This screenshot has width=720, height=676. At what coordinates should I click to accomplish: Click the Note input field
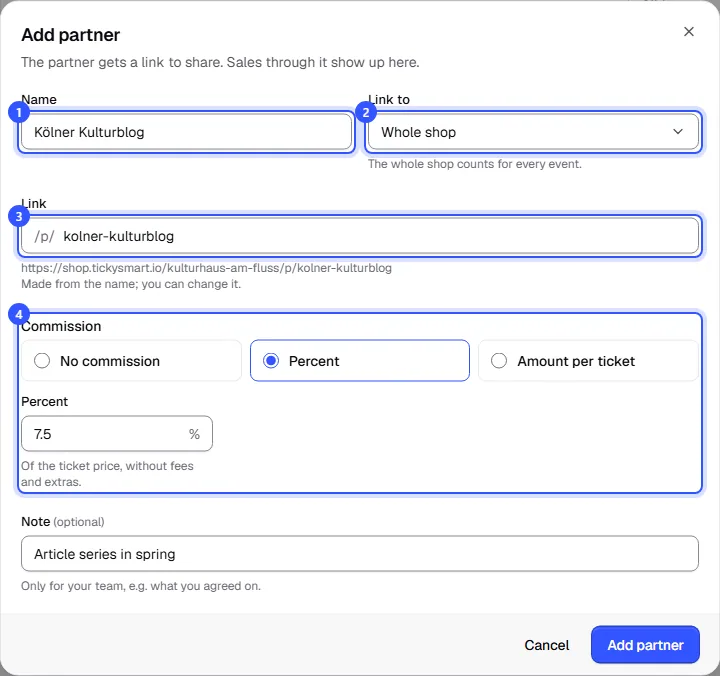coord(360,553)
